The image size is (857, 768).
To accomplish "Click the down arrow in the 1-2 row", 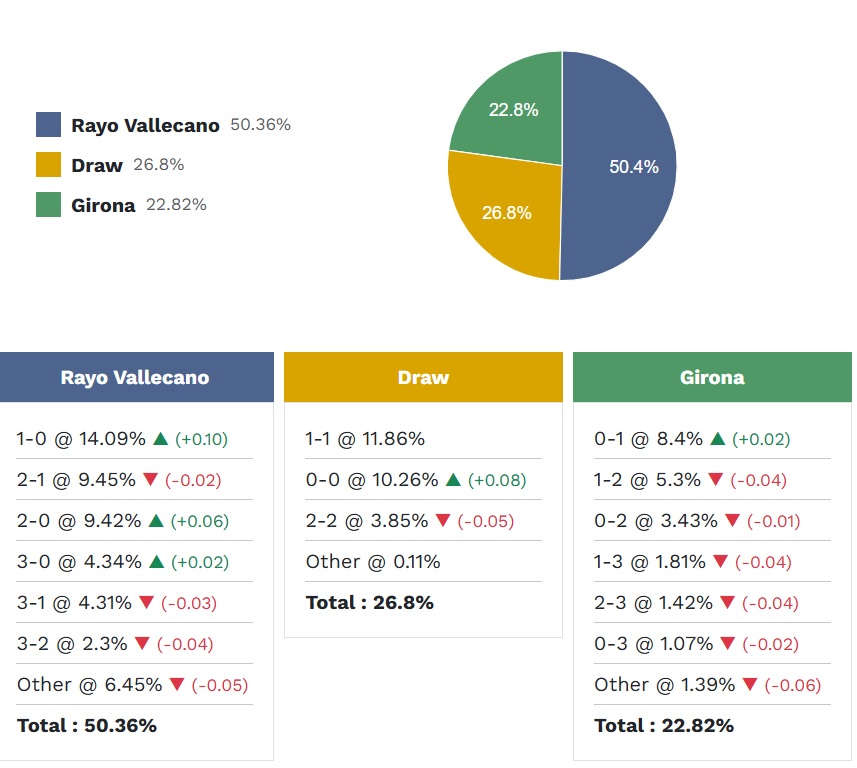I will (x=715, y=479).
